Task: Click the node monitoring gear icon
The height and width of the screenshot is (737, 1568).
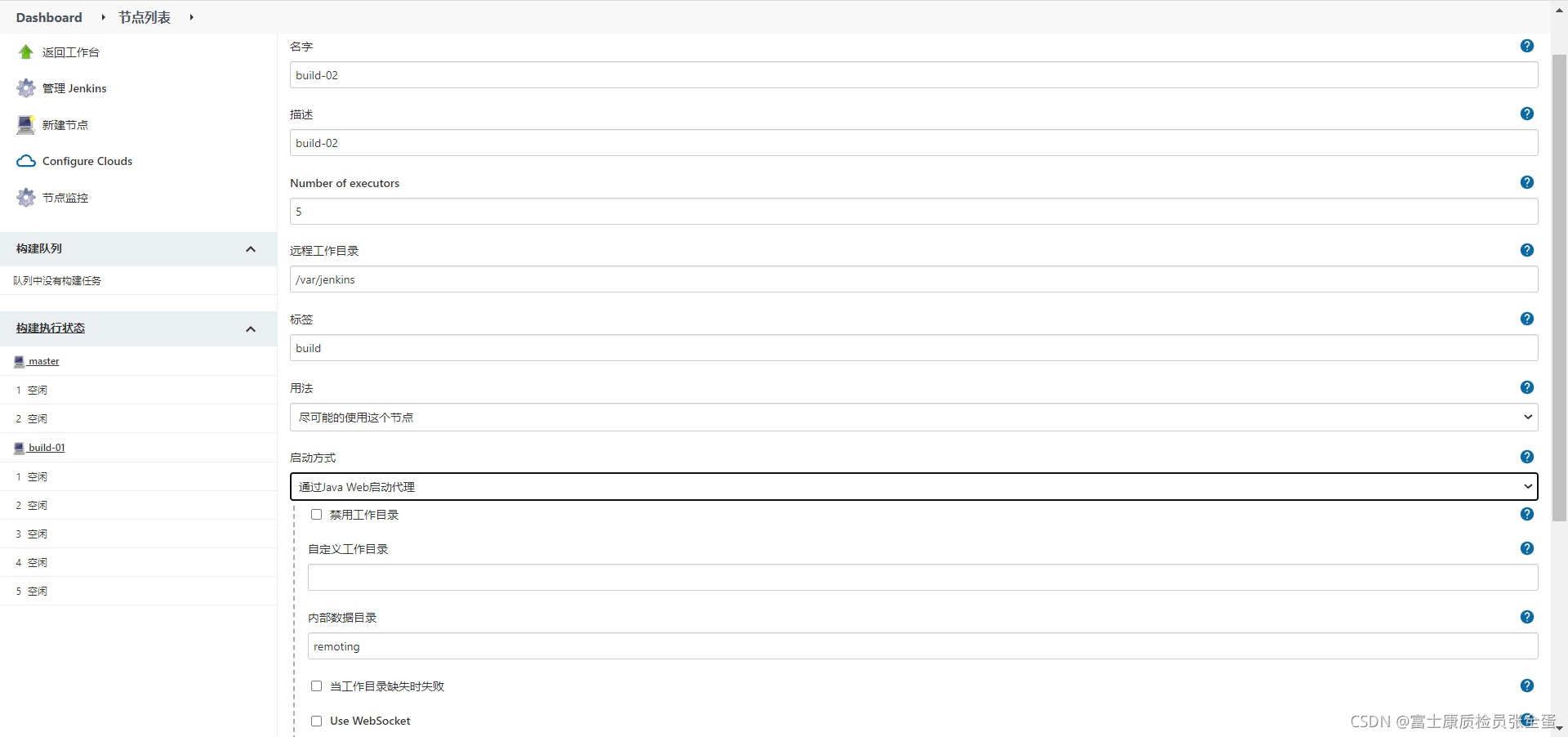Action: click(26, 198)
